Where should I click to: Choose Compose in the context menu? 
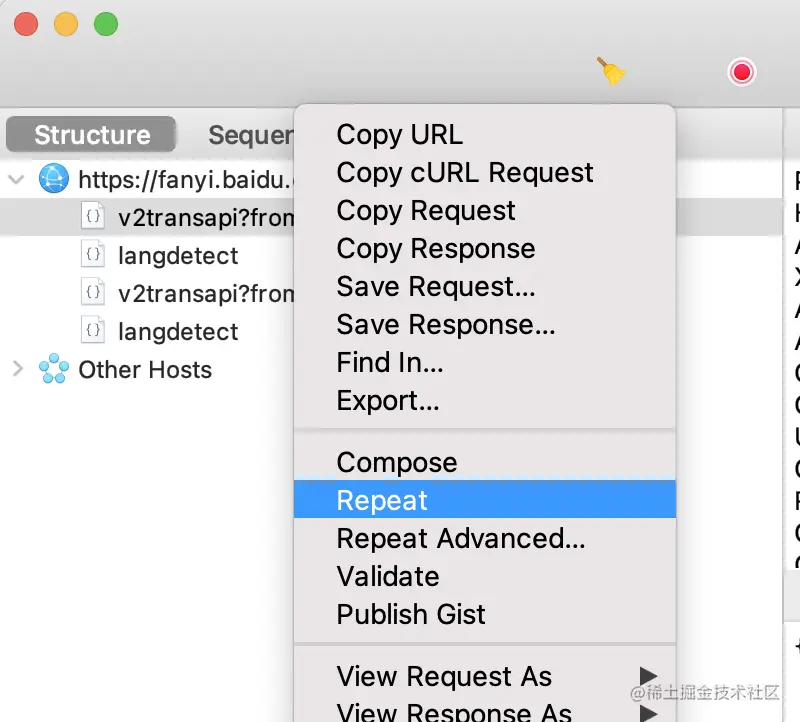click(x=397, y=462)
